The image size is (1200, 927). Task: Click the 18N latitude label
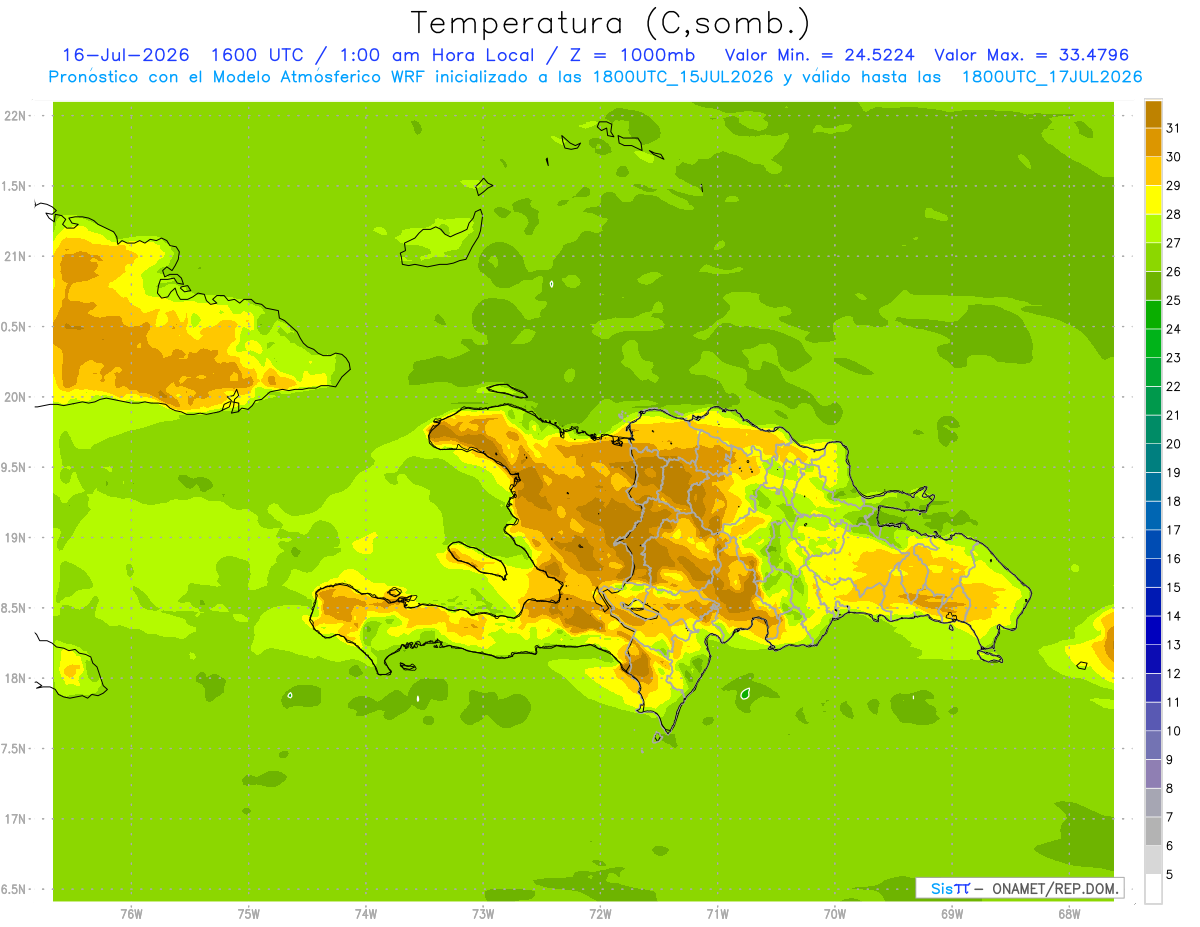[x=17, y=679]
